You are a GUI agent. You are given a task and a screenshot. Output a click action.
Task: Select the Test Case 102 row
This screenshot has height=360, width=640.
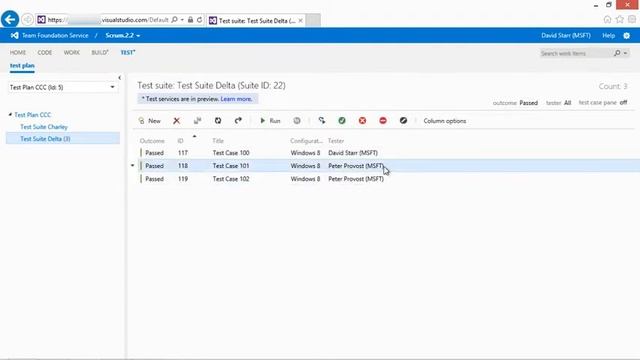(x=386, y=179)
